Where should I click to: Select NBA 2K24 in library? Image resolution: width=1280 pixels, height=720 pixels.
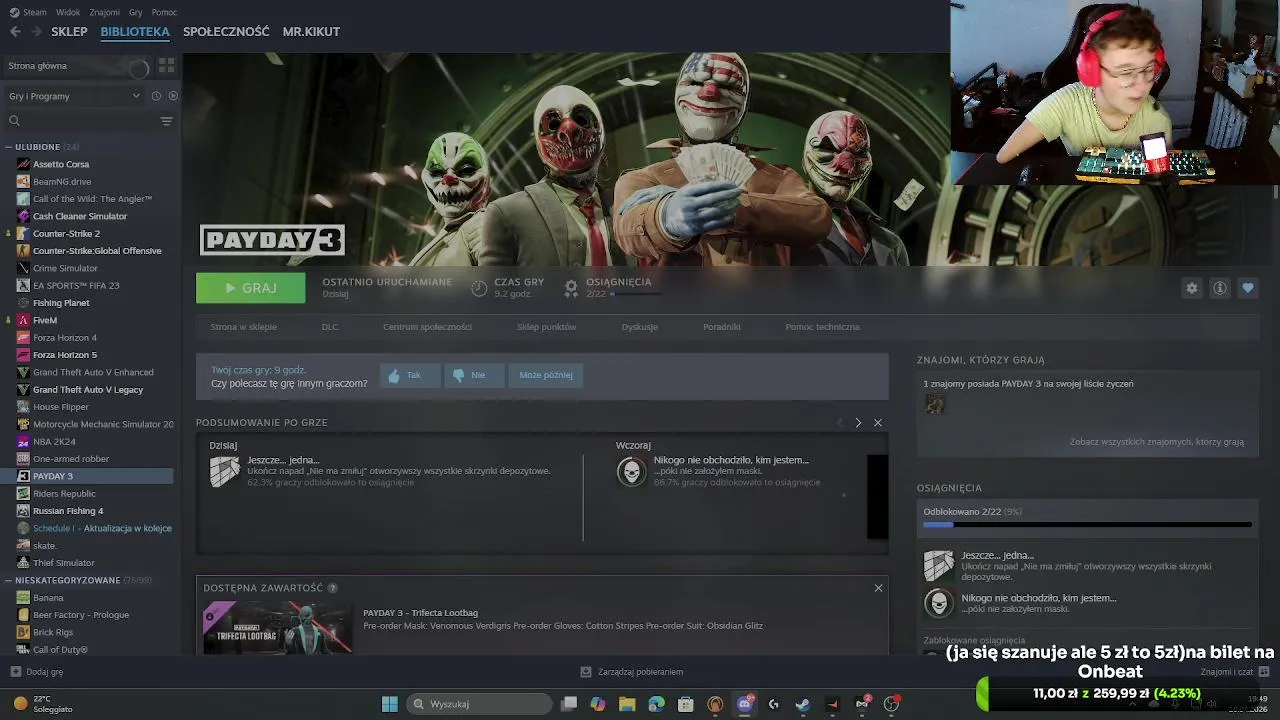[x=54, y=441]
